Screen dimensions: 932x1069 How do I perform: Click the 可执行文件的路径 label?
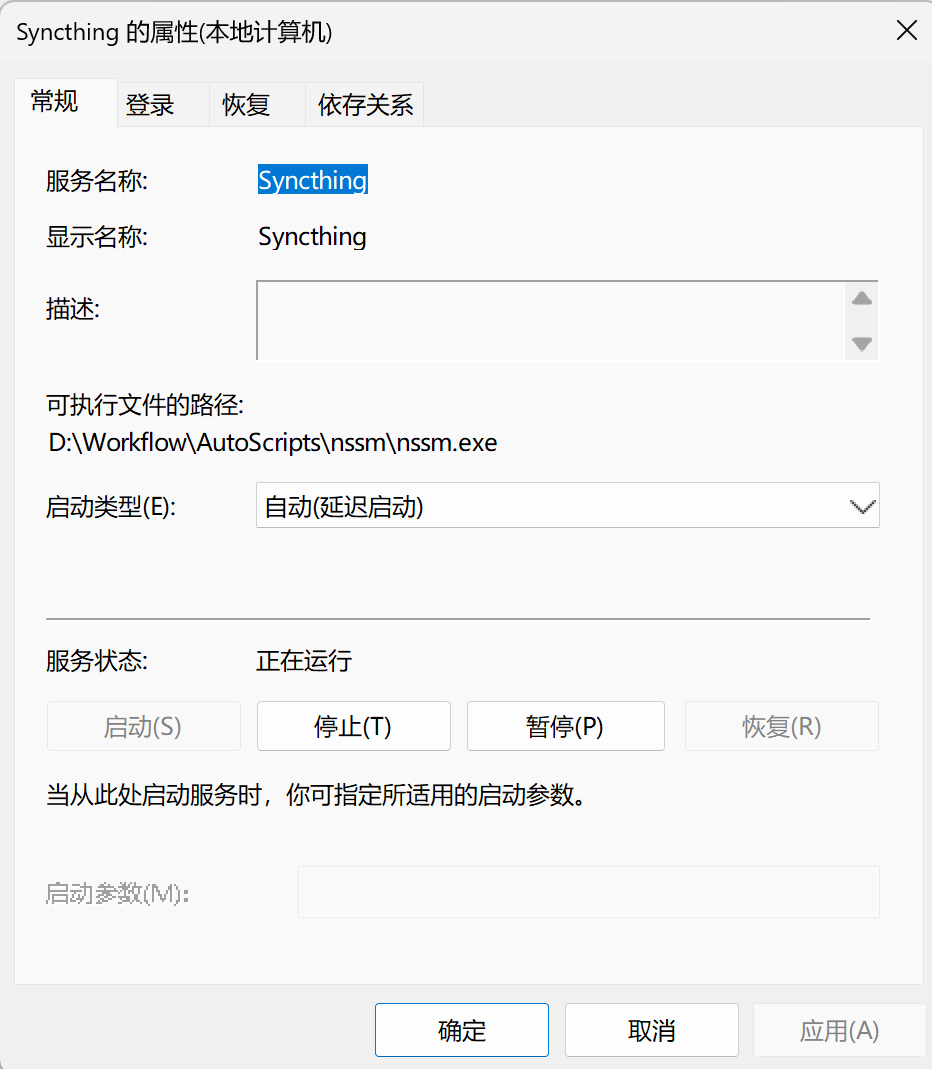(145, 405)
